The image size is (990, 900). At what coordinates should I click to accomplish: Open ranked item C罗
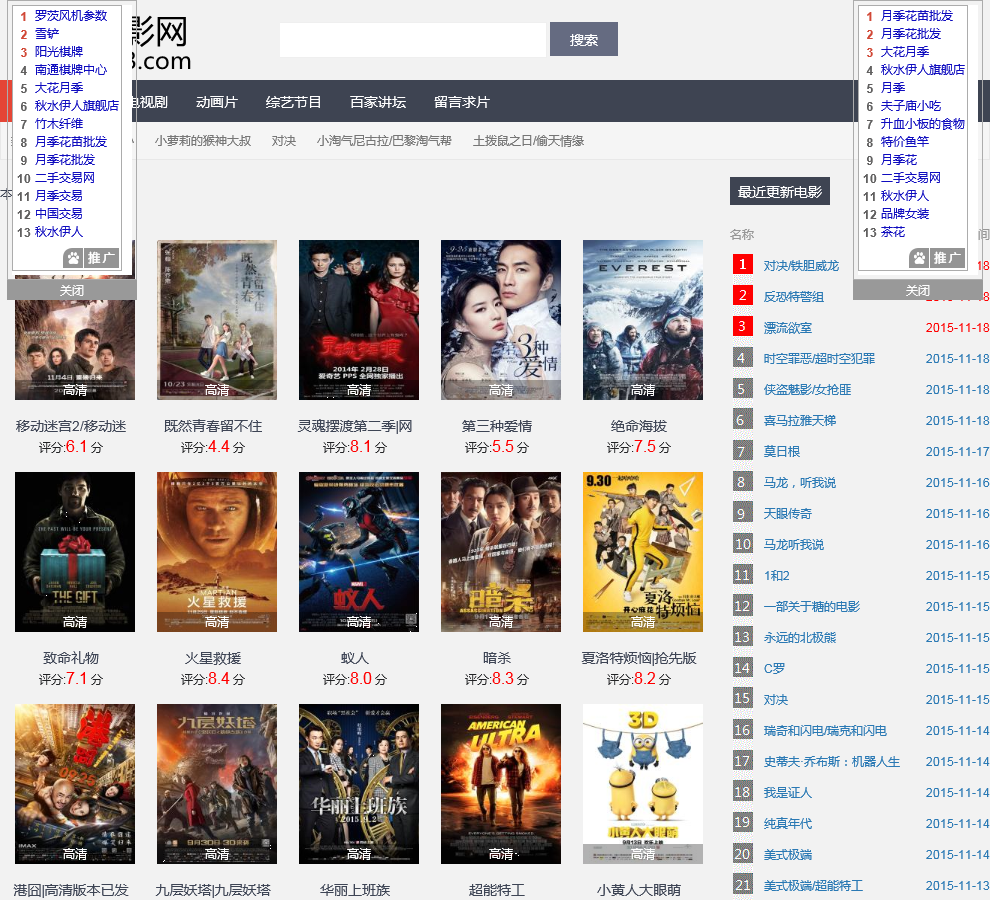click(x=775, y=668)
